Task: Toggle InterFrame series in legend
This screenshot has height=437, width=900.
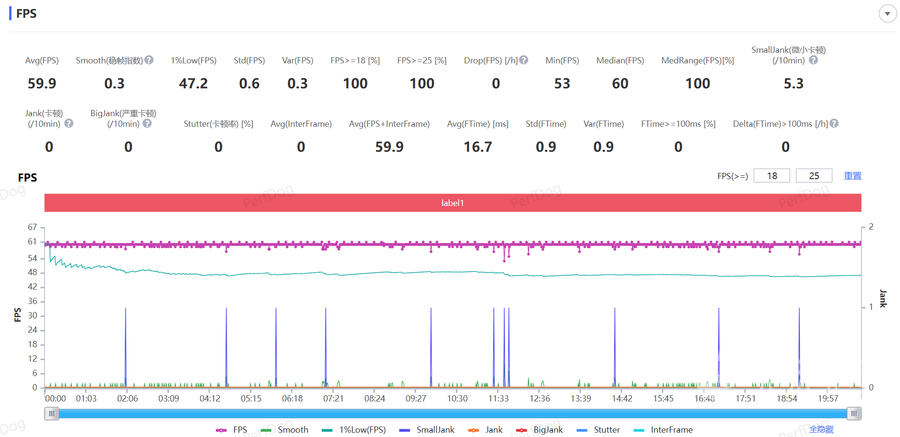Action: coord(662,430)
